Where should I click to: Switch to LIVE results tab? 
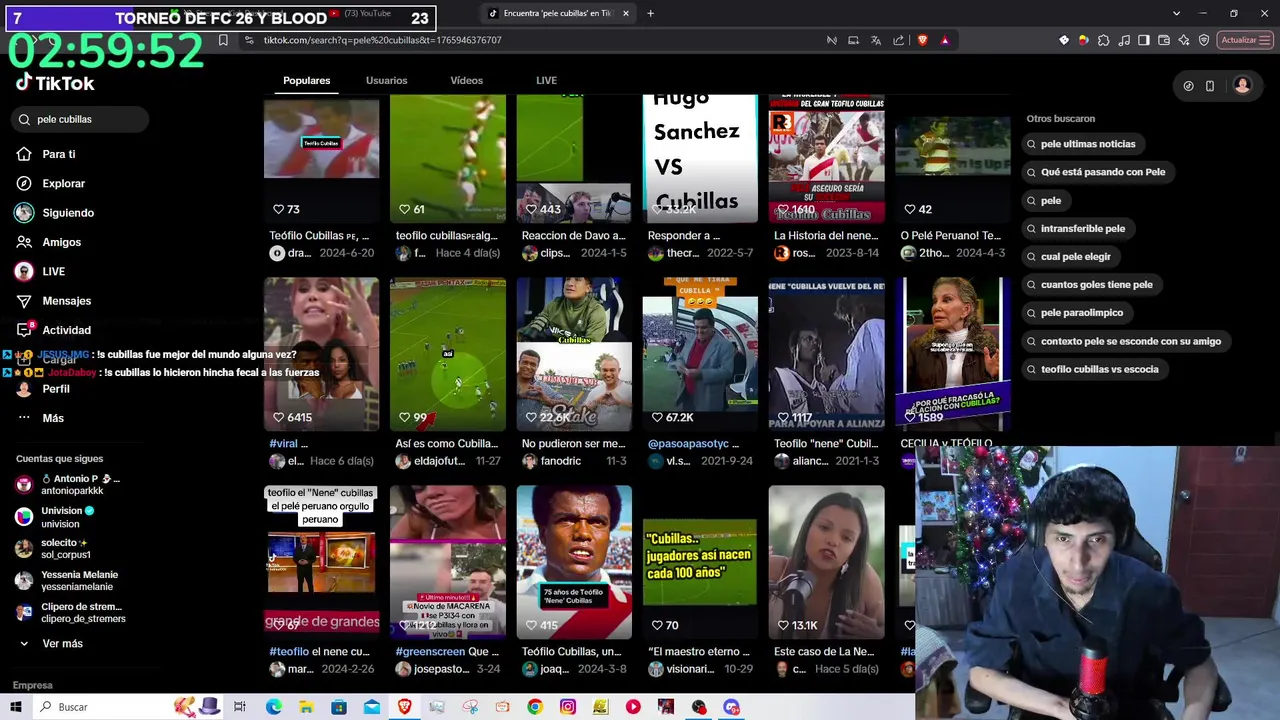coord(546,80)
